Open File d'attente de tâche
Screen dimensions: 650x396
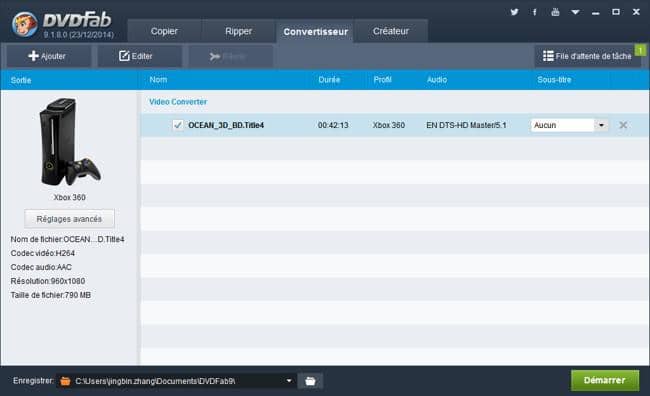point(587,56)
